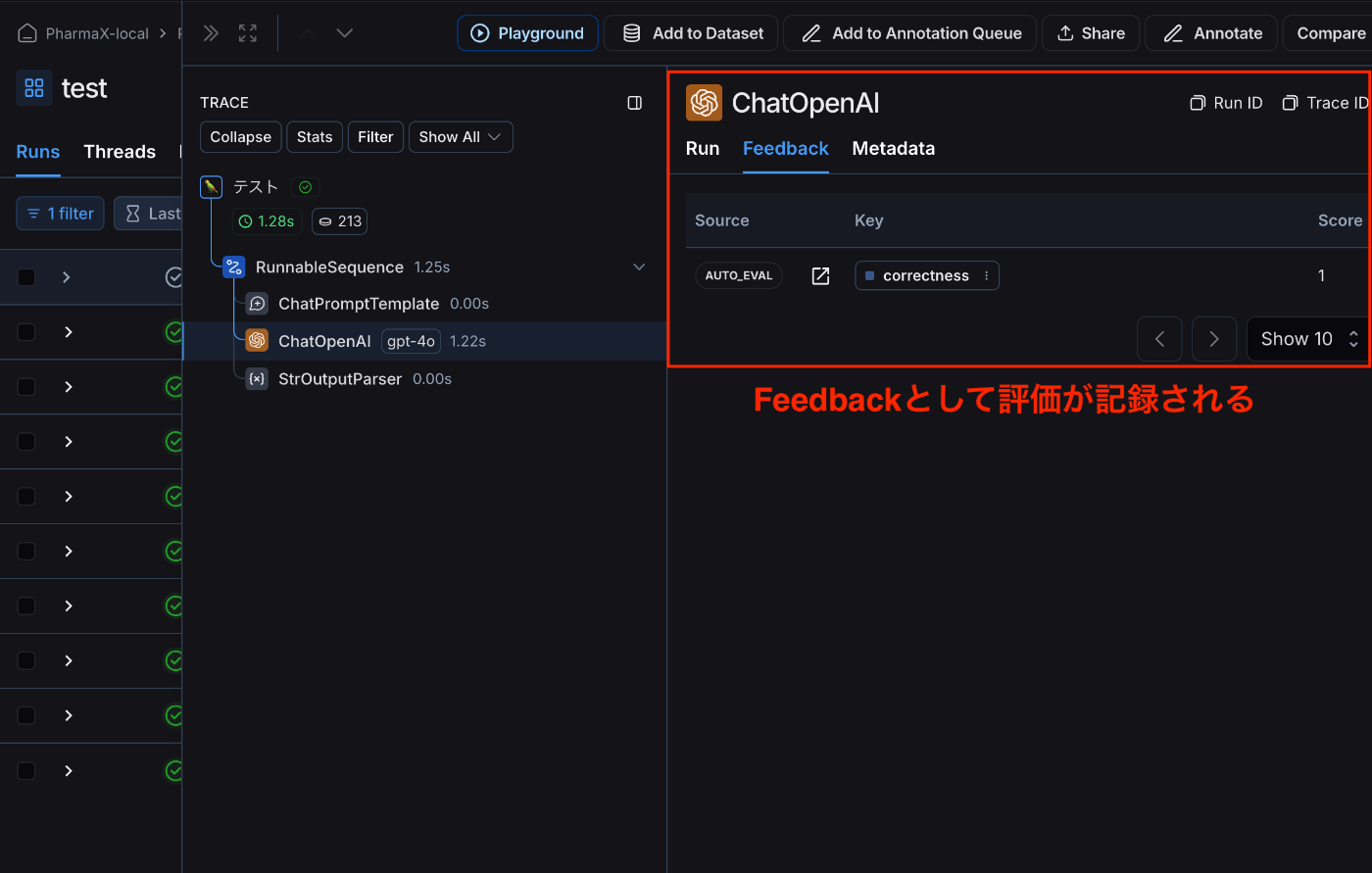Click the ChatPromptTemplate prompt icon

(257, 304)
